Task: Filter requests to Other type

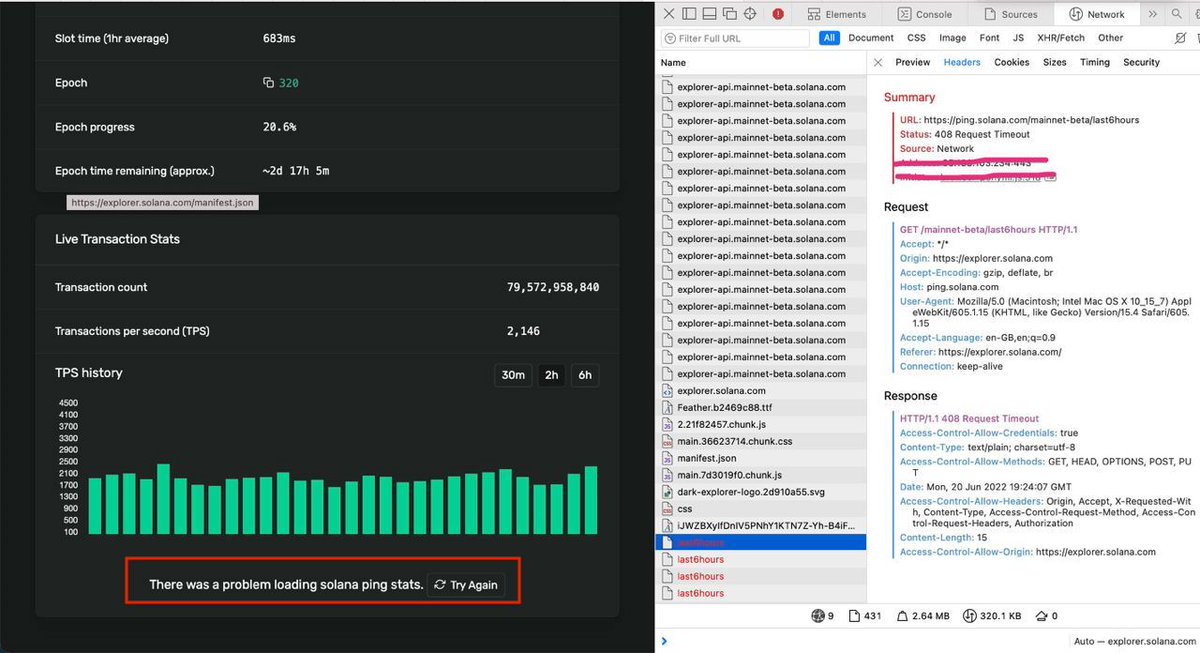Action: click(1111, 38)
